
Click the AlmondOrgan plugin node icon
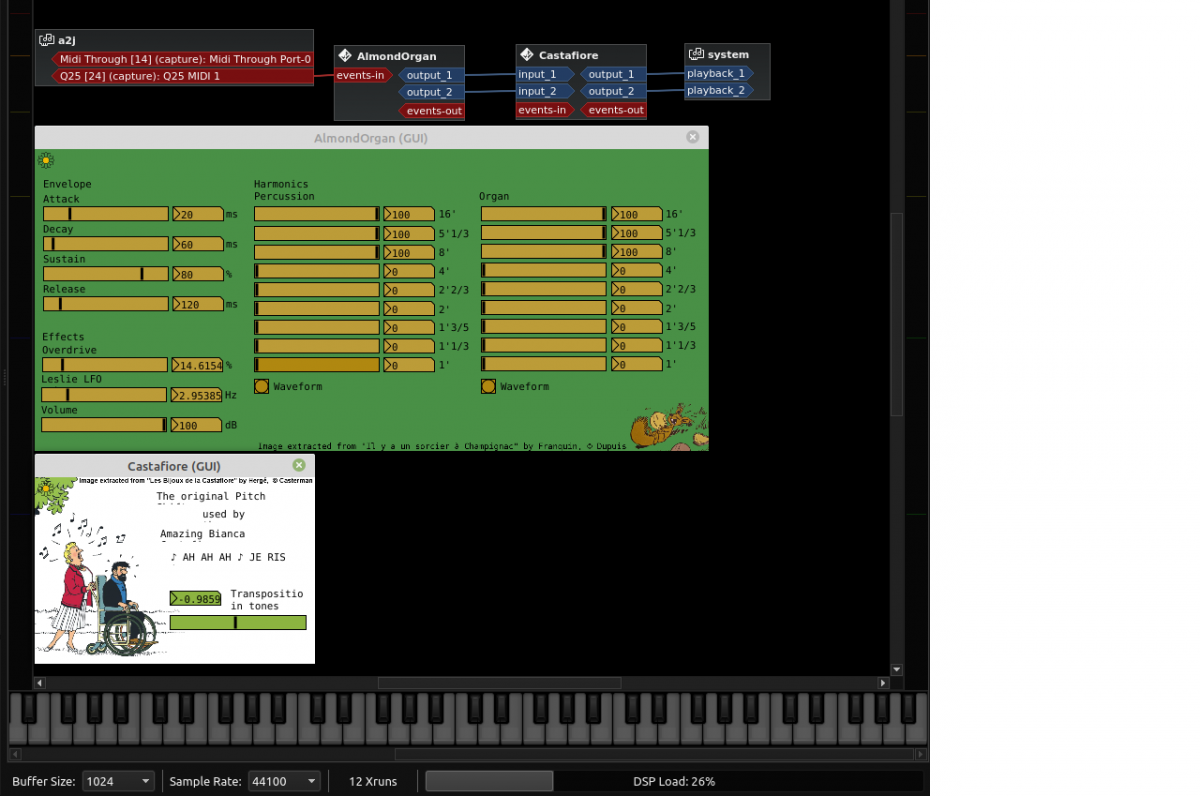pyautogui.click(x=345, y=56)
